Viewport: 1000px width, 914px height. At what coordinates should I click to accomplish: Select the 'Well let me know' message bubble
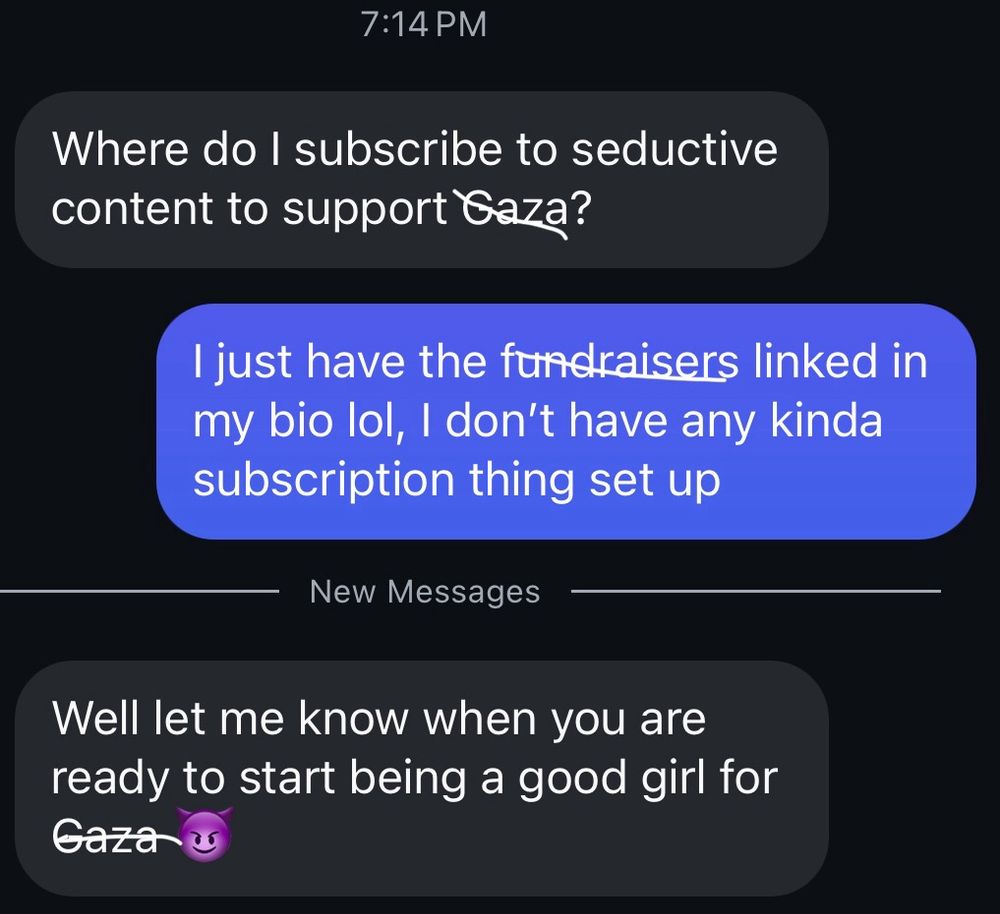point(422,778)
